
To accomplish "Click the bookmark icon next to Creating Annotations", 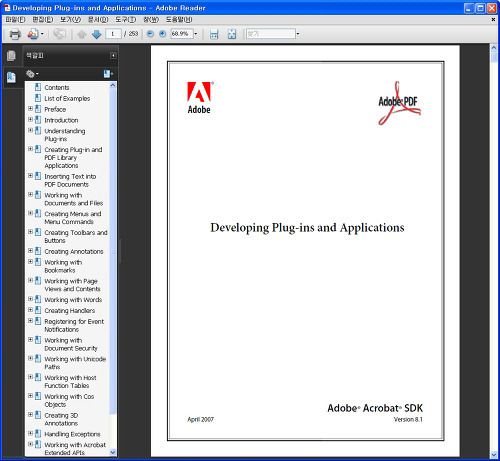I will coord(38,251).
